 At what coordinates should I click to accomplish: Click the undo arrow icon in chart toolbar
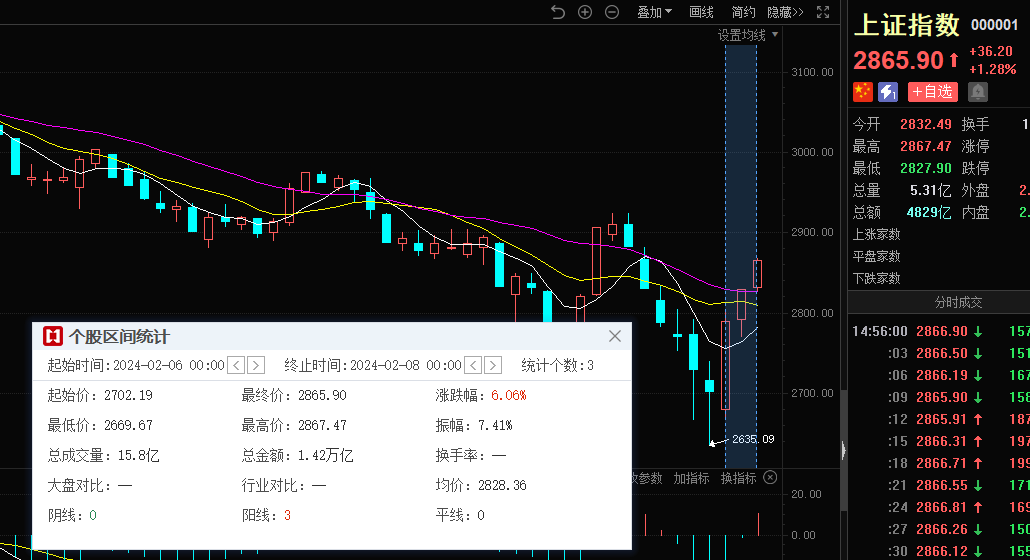point(558,12)
